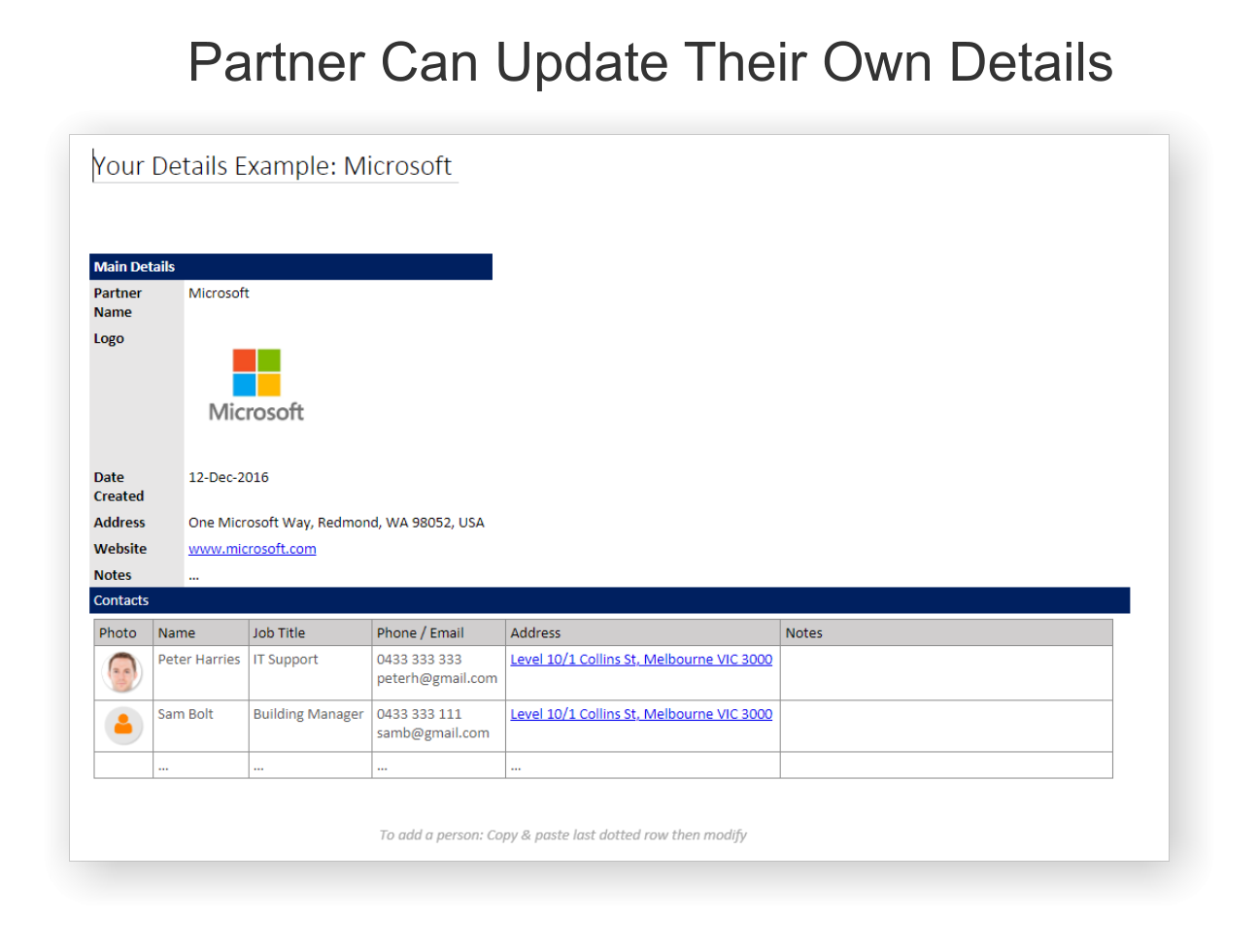Open Peter Harries' Collins St address link
Image resolution: width=1258 pixels, height=952 pixels.
[x=641, y=660]
